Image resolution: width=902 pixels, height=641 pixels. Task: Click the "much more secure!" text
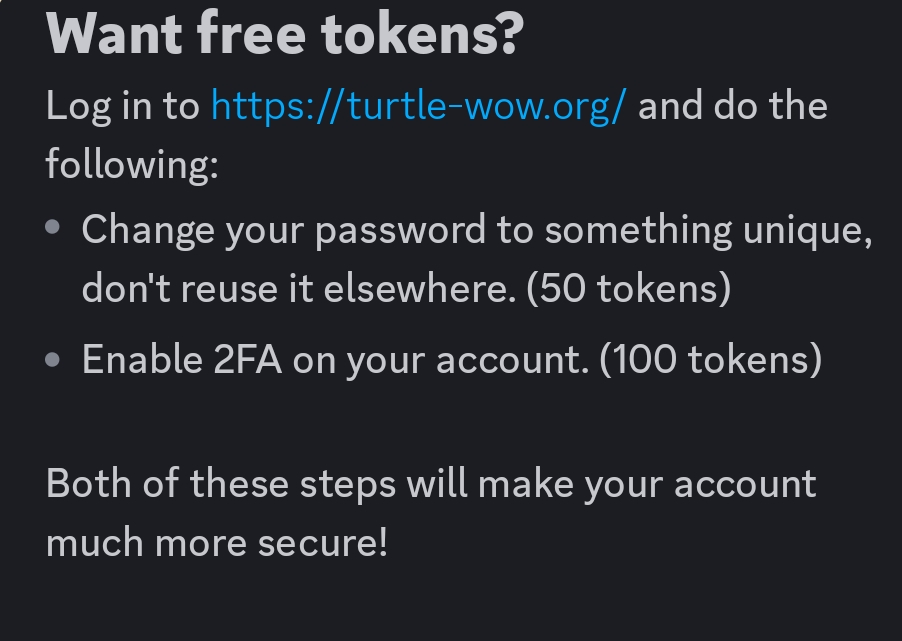[x=217, y=542]
